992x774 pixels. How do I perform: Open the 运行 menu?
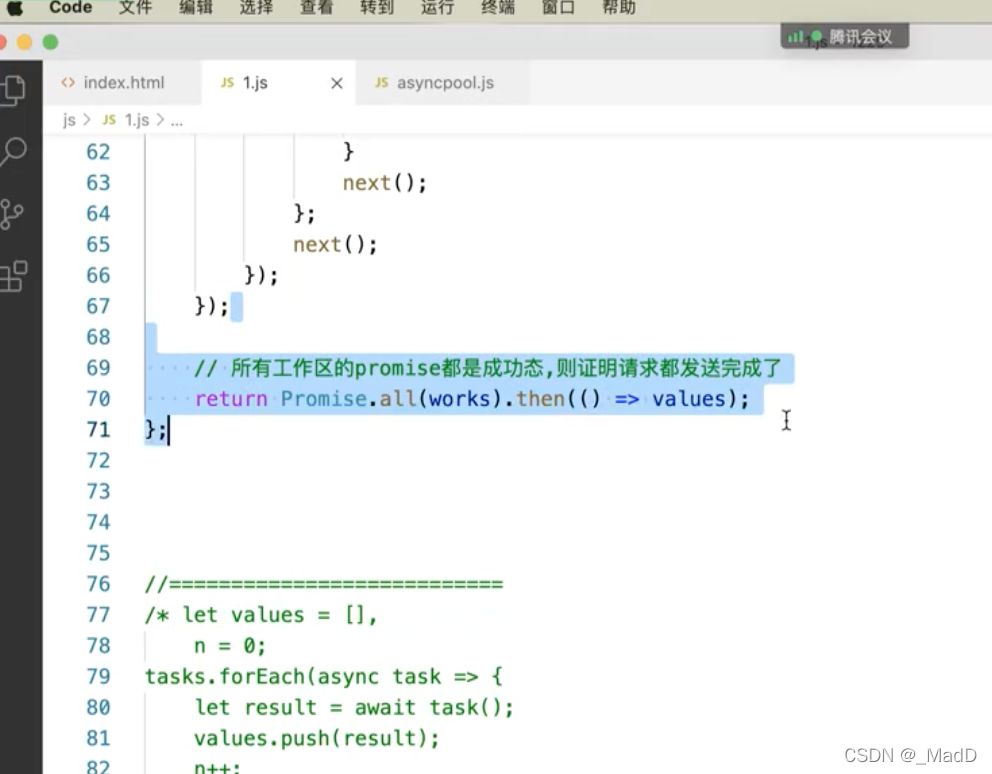[437, 8]
